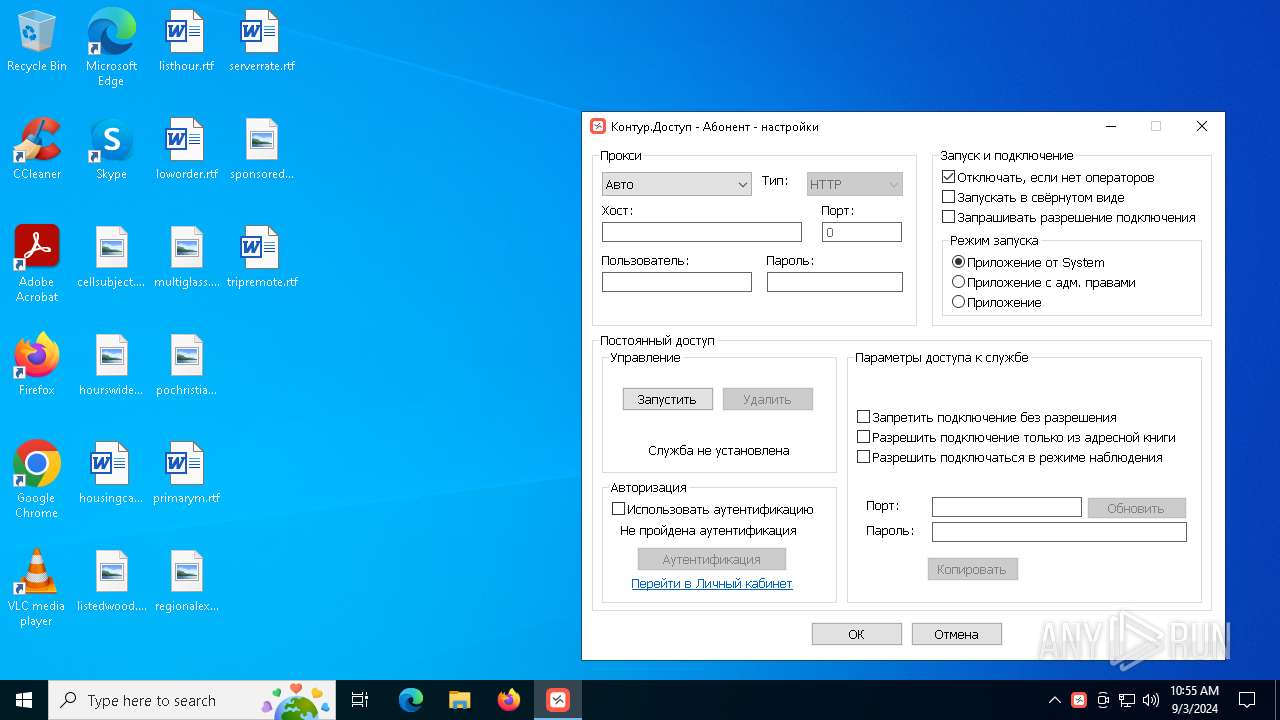Focus the proxy 'Хост' input field
Image resolution: width=1280 pixels, height=720 pixels.
tap(702, 232)
